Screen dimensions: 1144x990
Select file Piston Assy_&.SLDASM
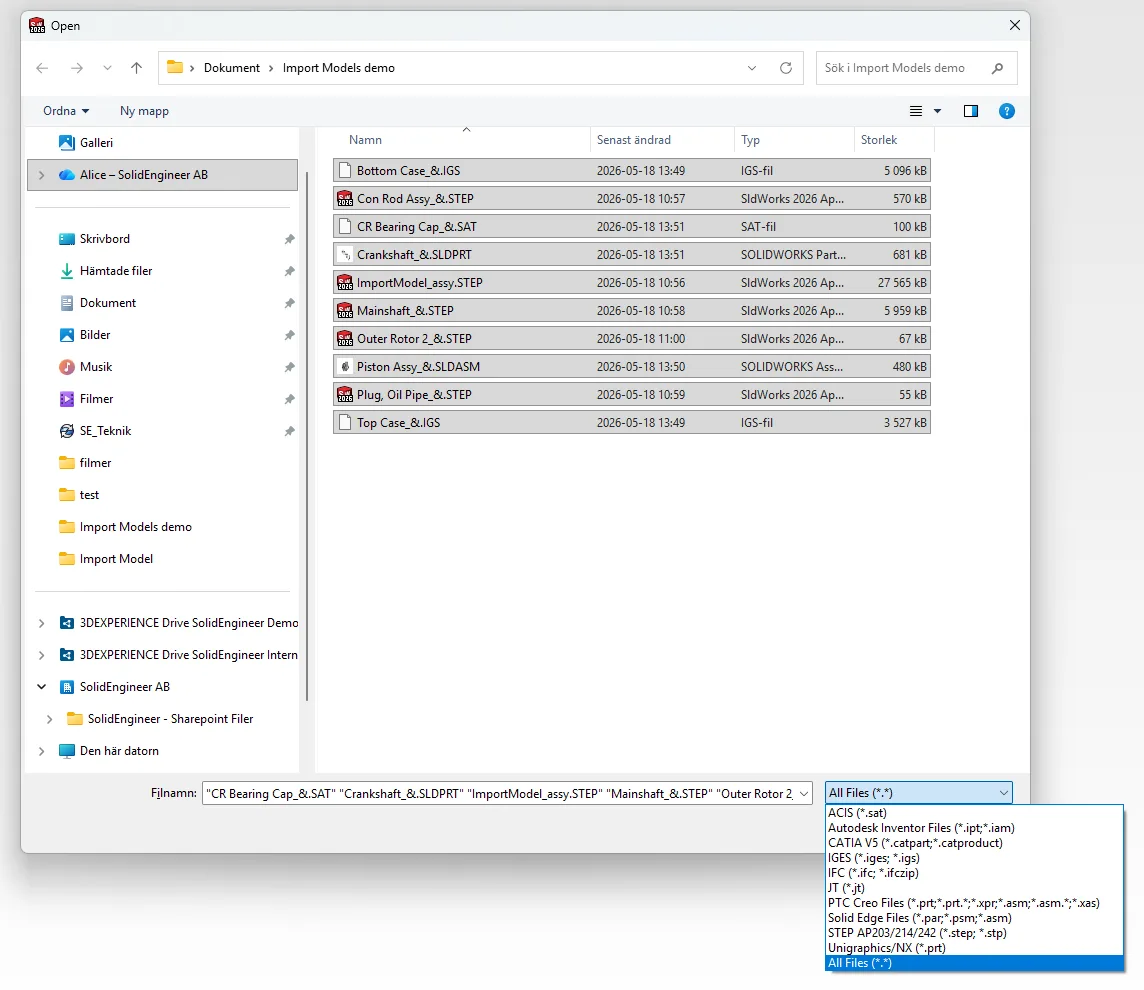632,367
